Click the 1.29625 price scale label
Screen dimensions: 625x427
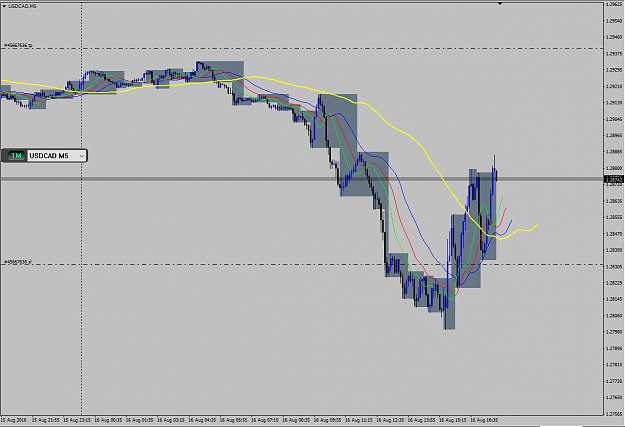pos(614,4)
